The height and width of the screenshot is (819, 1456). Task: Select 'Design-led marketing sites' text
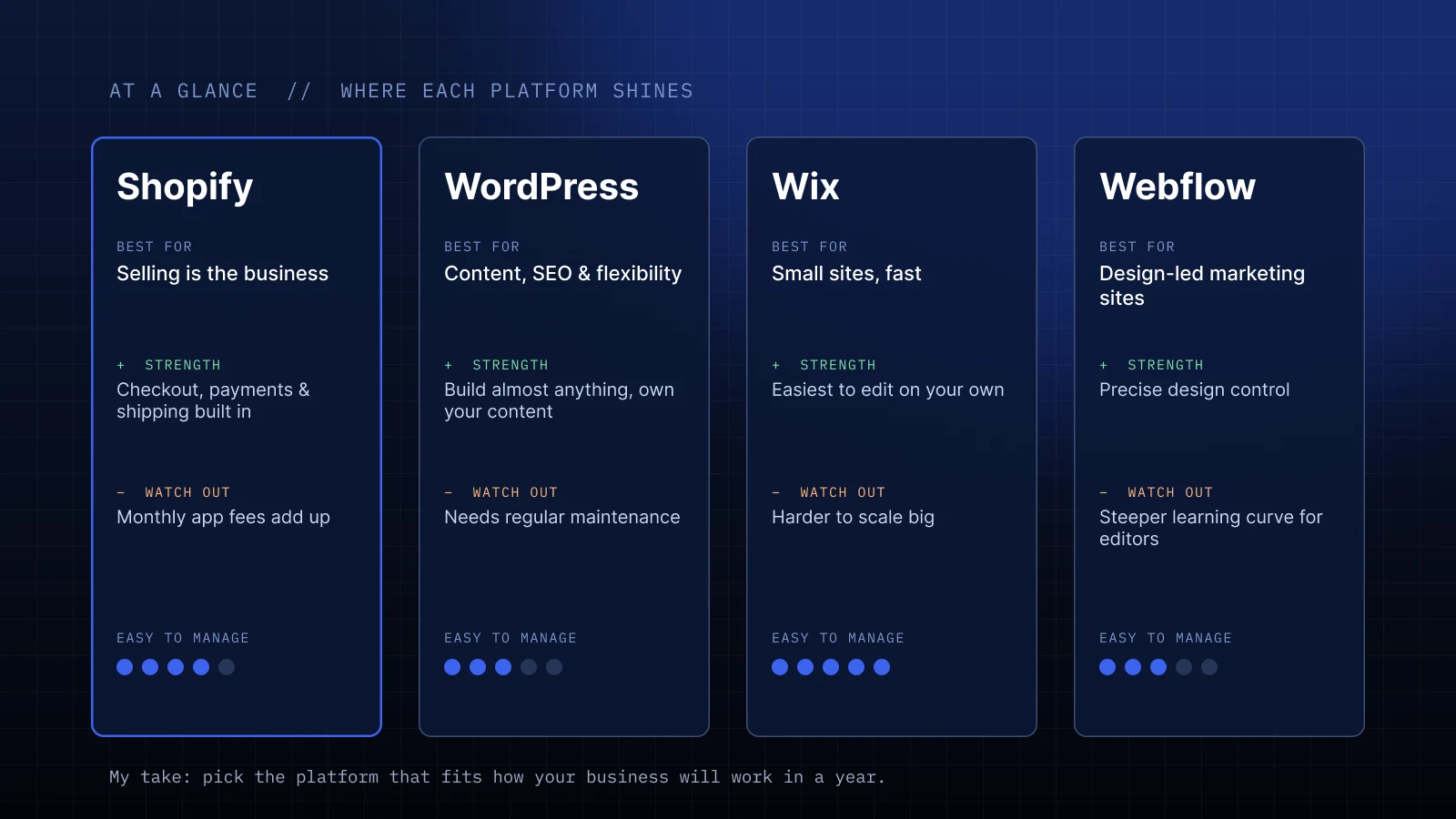coord(1202,286)
